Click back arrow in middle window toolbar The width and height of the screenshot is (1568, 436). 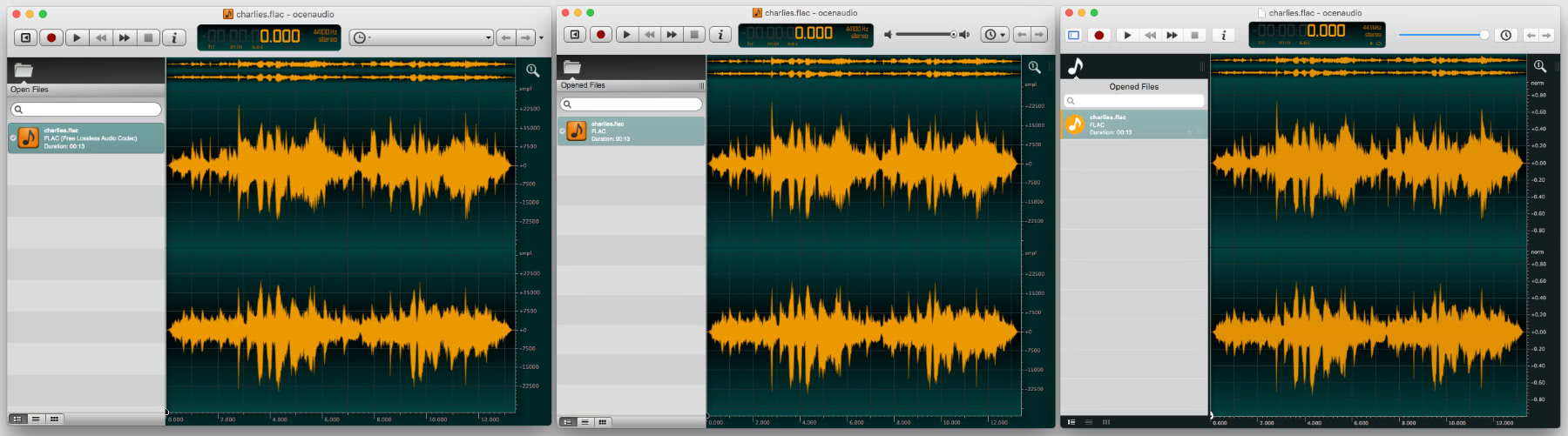(x=1022, y=35)
